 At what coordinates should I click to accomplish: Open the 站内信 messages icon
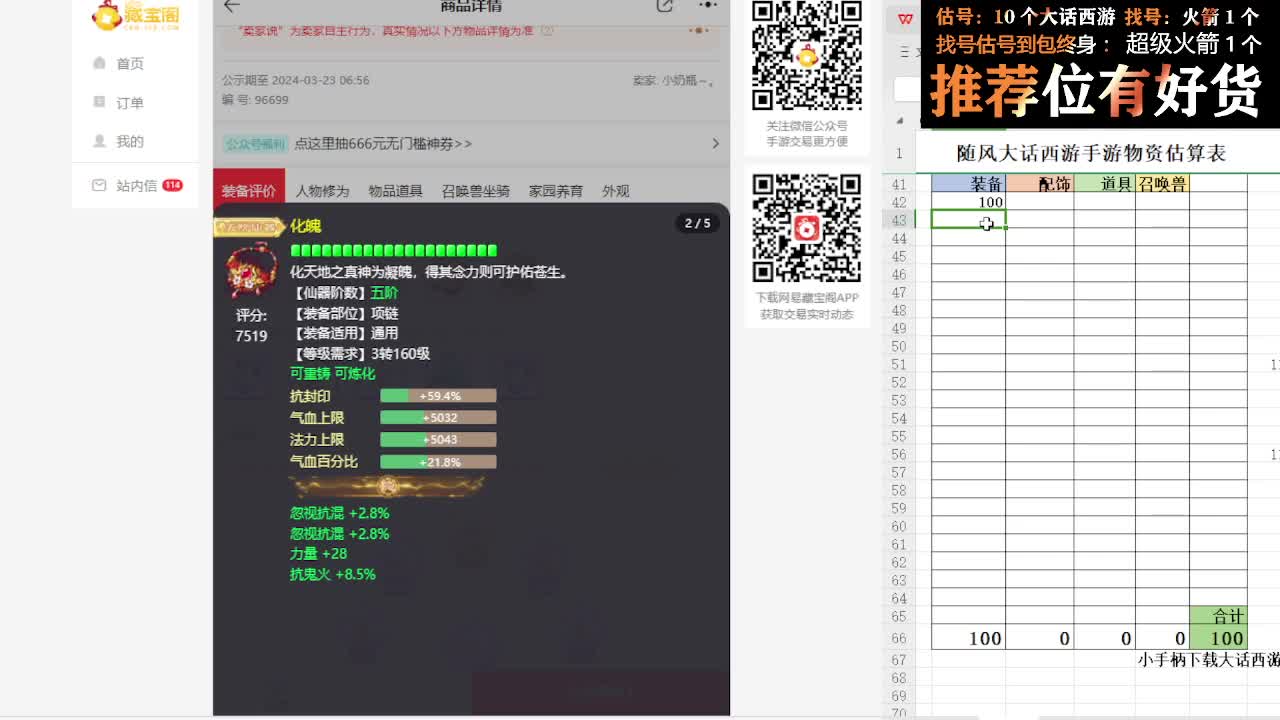coord(100,184)
